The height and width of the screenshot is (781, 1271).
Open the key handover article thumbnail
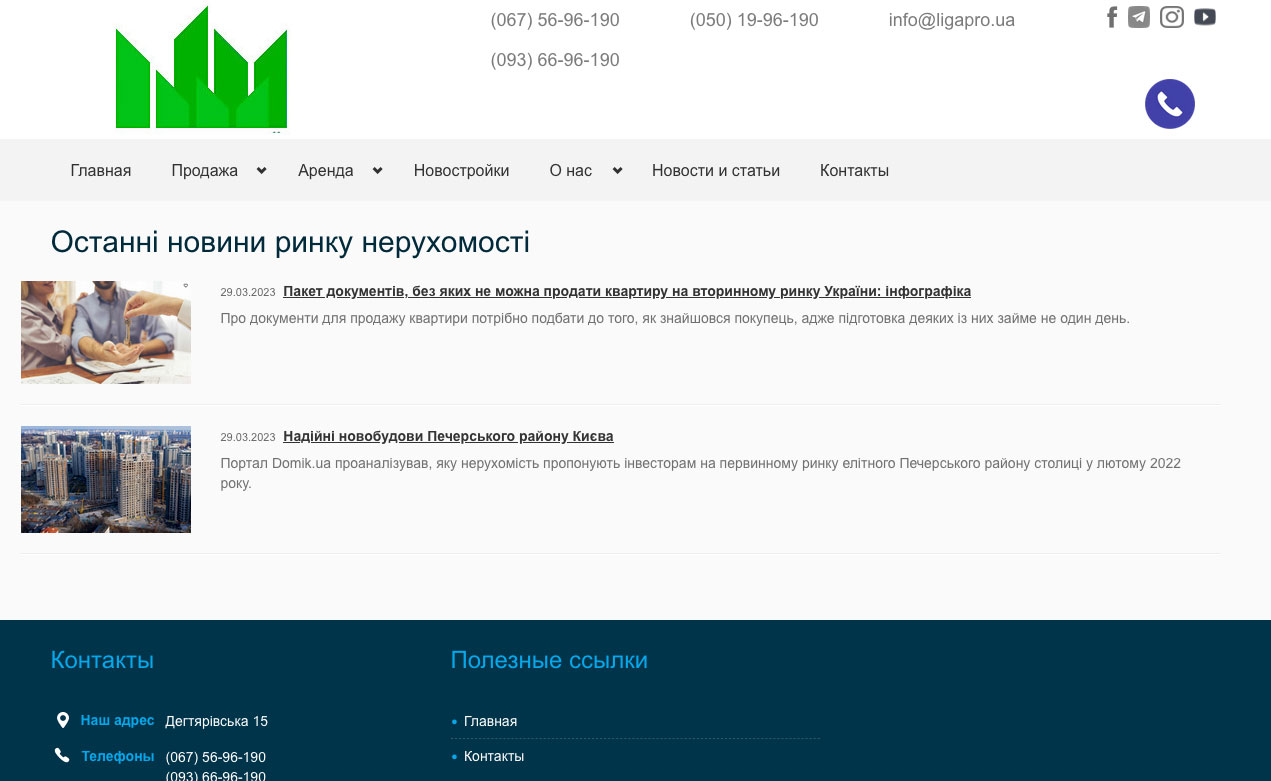(106, 332)
